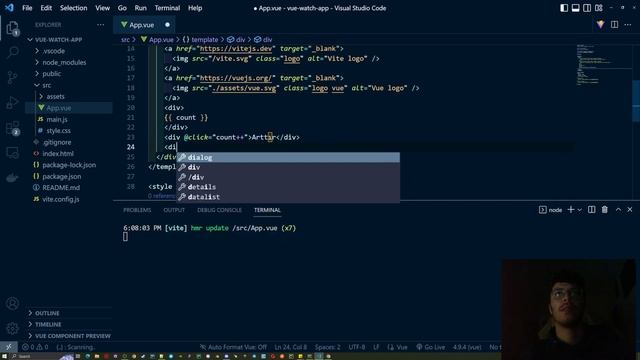640x360 pixels.
Task: Open style.css in the explorer
Action: click(69, 131)
